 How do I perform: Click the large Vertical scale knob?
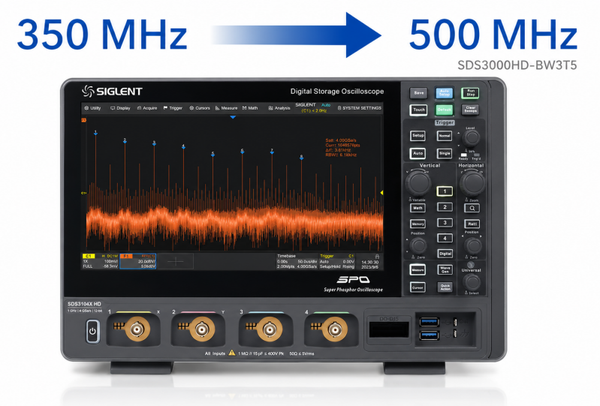click(x=418, y=183)
